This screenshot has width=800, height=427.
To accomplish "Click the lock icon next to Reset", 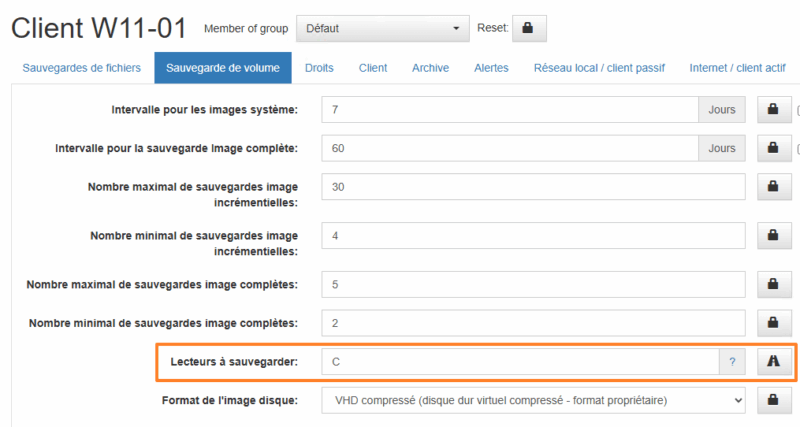I will pos(528,29).
